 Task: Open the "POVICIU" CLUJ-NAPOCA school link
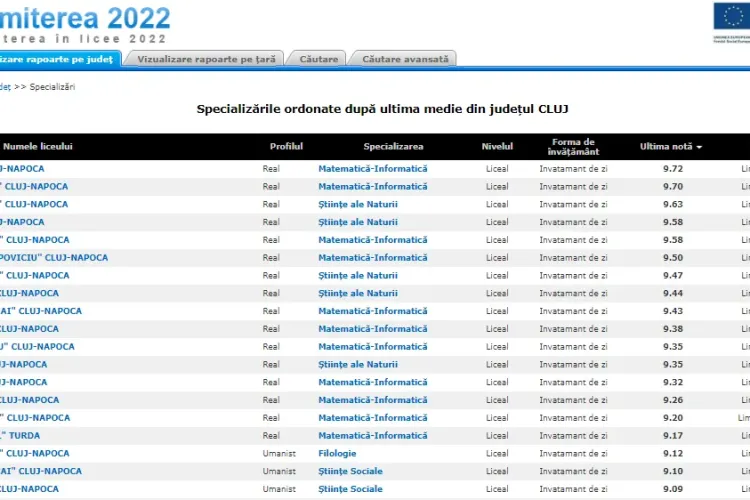(x=54, y=257)
